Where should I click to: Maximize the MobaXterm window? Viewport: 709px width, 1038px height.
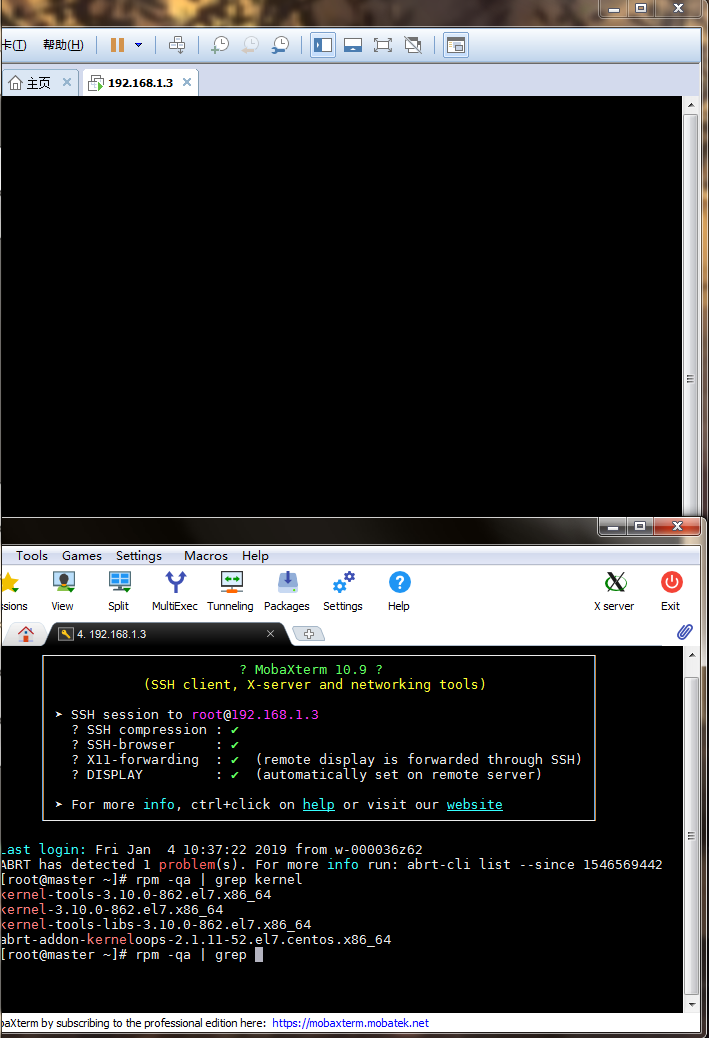639,526
